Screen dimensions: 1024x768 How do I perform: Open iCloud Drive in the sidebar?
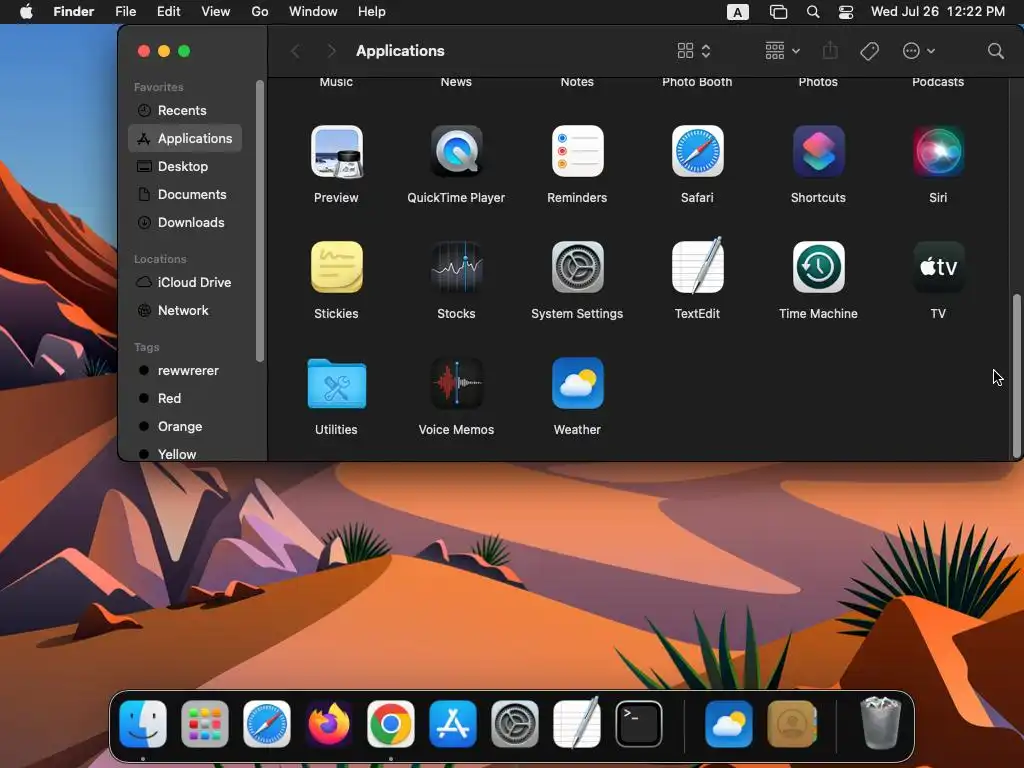tap(185, 282)
